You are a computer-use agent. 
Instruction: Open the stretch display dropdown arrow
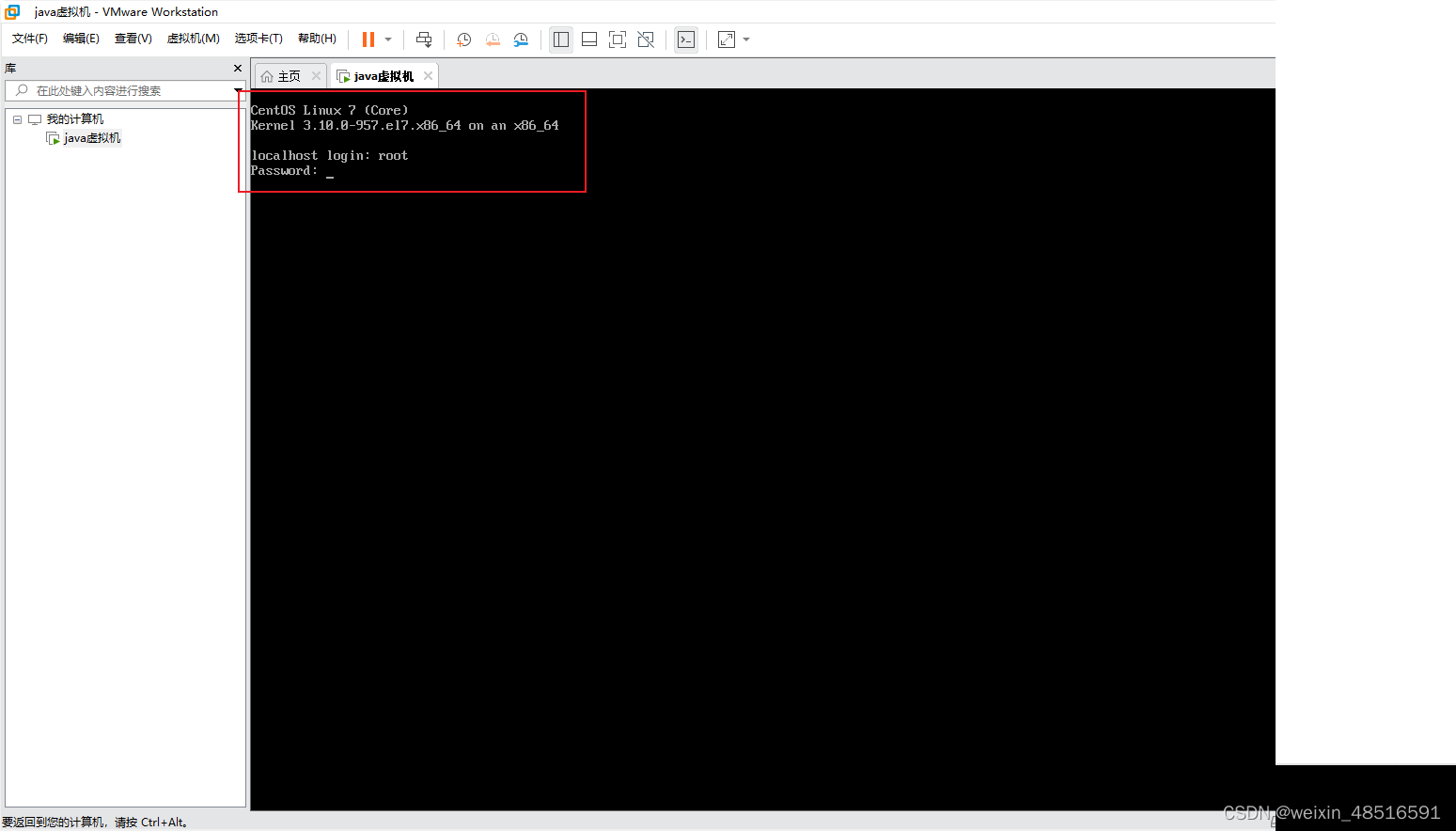tap(746, 39)
